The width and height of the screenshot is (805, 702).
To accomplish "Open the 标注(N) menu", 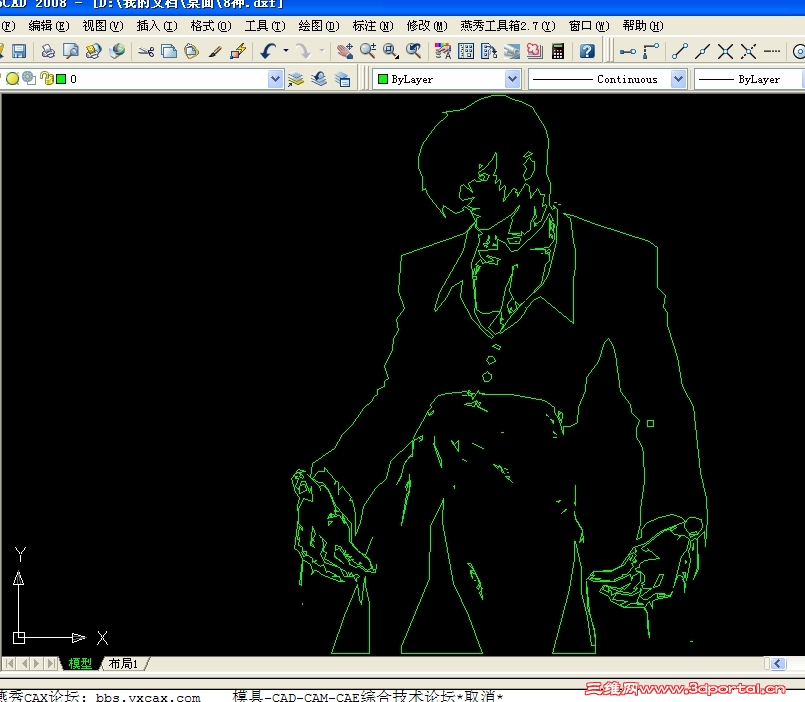I will tap(373, 26).
